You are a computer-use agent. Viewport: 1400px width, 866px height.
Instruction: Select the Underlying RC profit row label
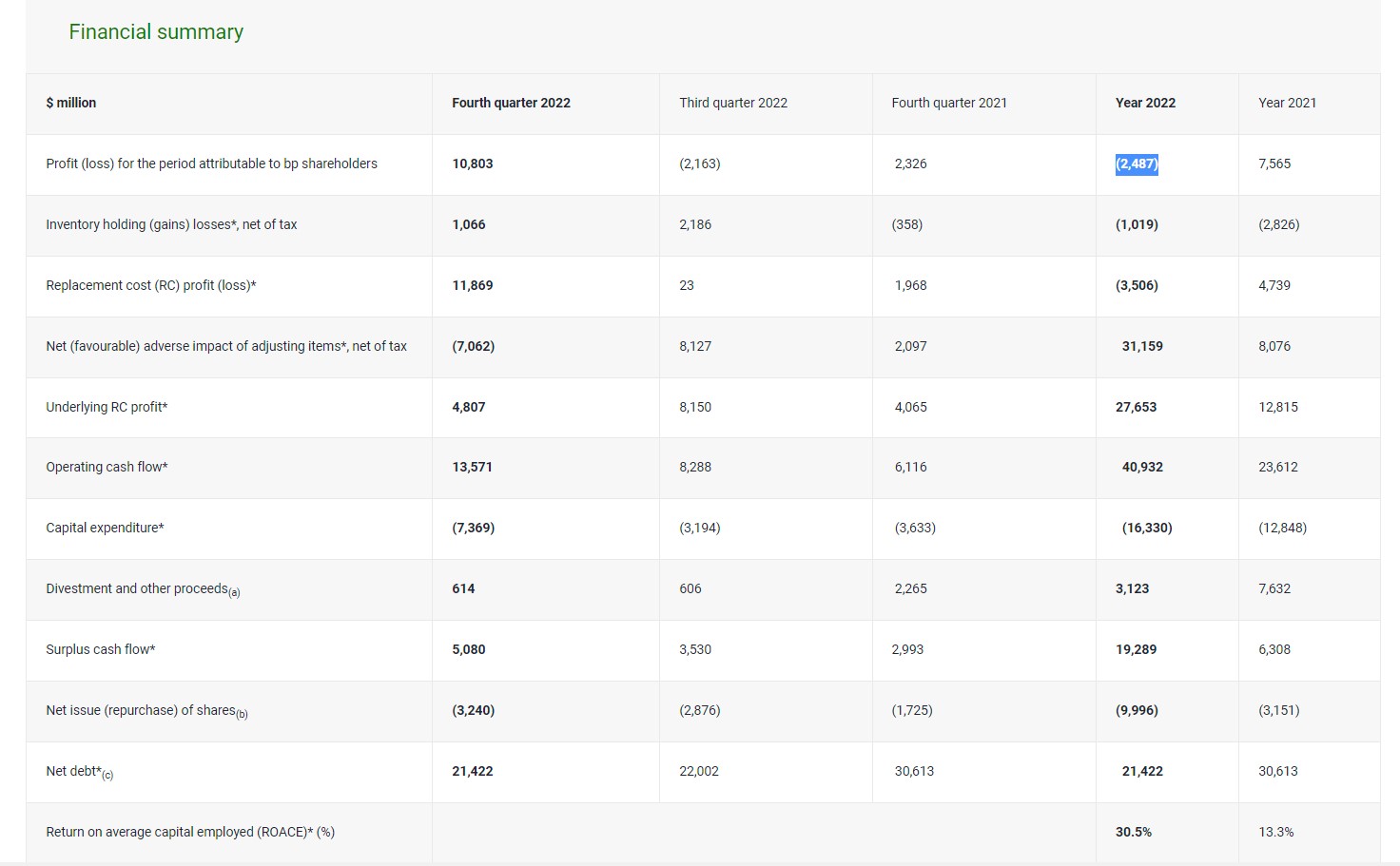(x=107, y=407)
